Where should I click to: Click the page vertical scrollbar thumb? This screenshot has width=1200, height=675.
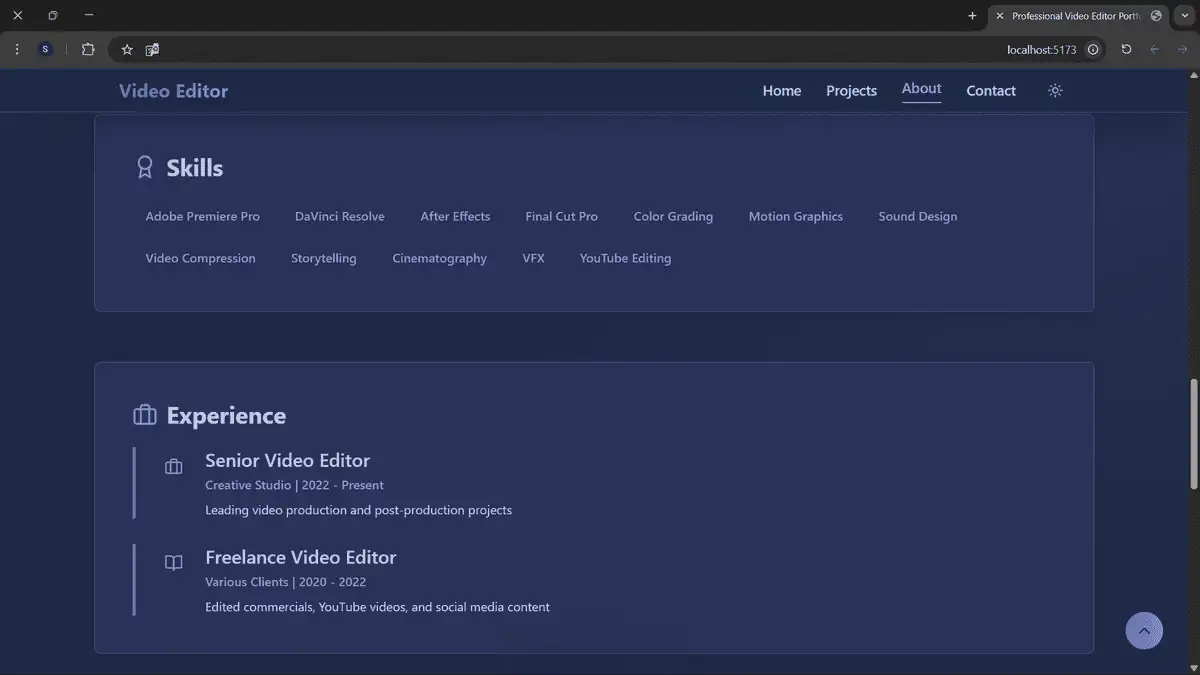[1192, 432]
